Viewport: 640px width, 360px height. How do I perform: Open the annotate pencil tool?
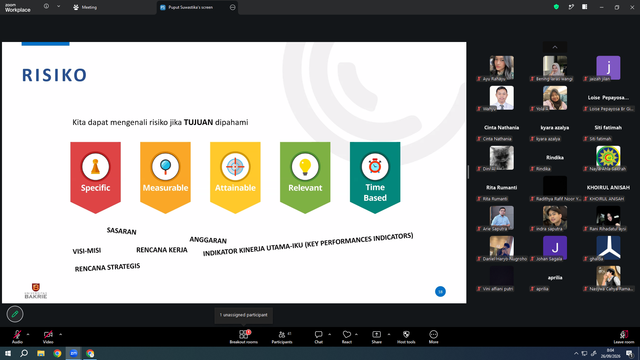15,314
